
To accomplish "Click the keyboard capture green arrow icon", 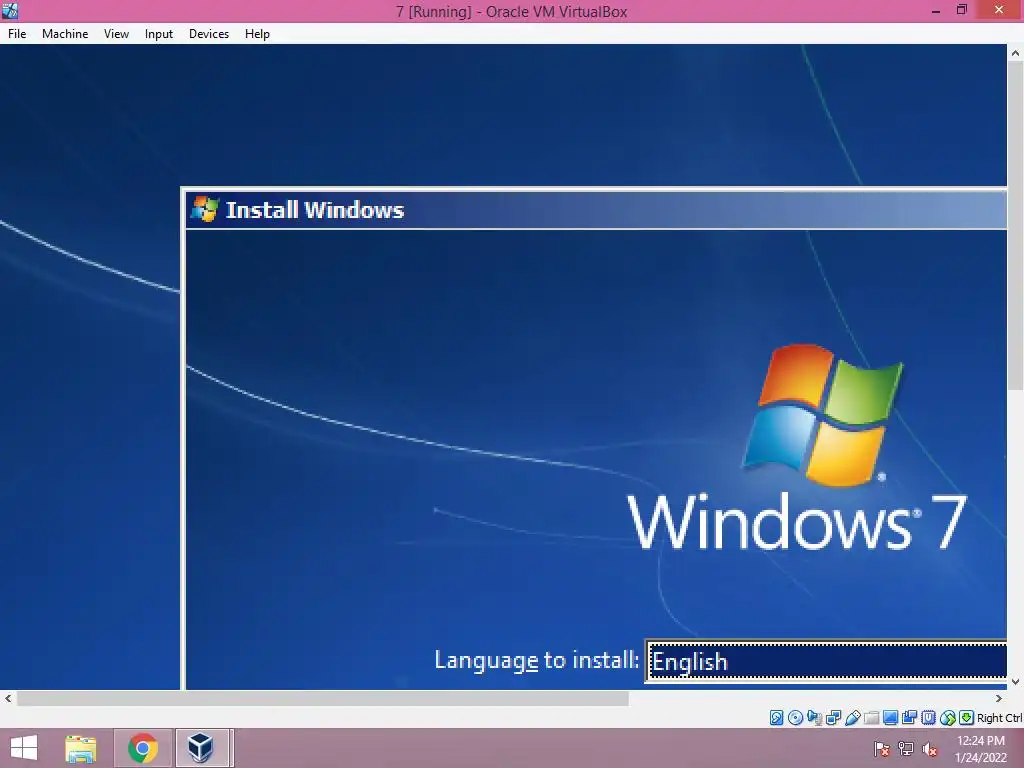I will [x=966, y=718].
